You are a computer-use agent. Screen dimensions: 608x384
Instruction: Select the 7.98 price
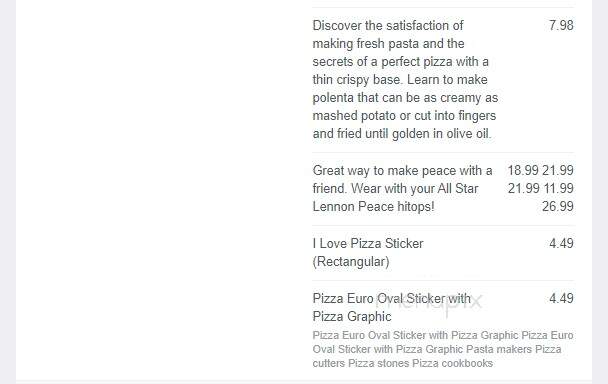click(561, 26)
